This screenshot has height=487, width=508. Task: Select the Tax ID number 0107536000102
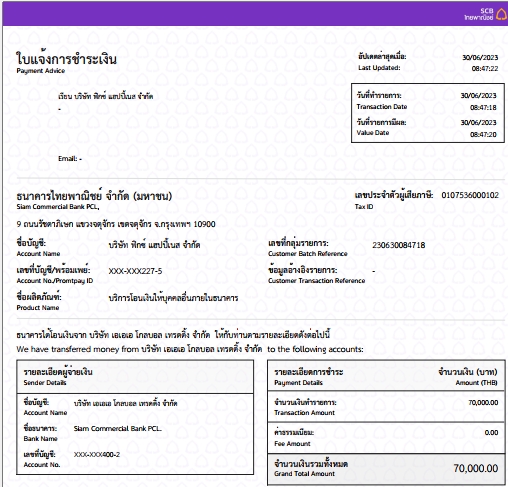[470, 195]
